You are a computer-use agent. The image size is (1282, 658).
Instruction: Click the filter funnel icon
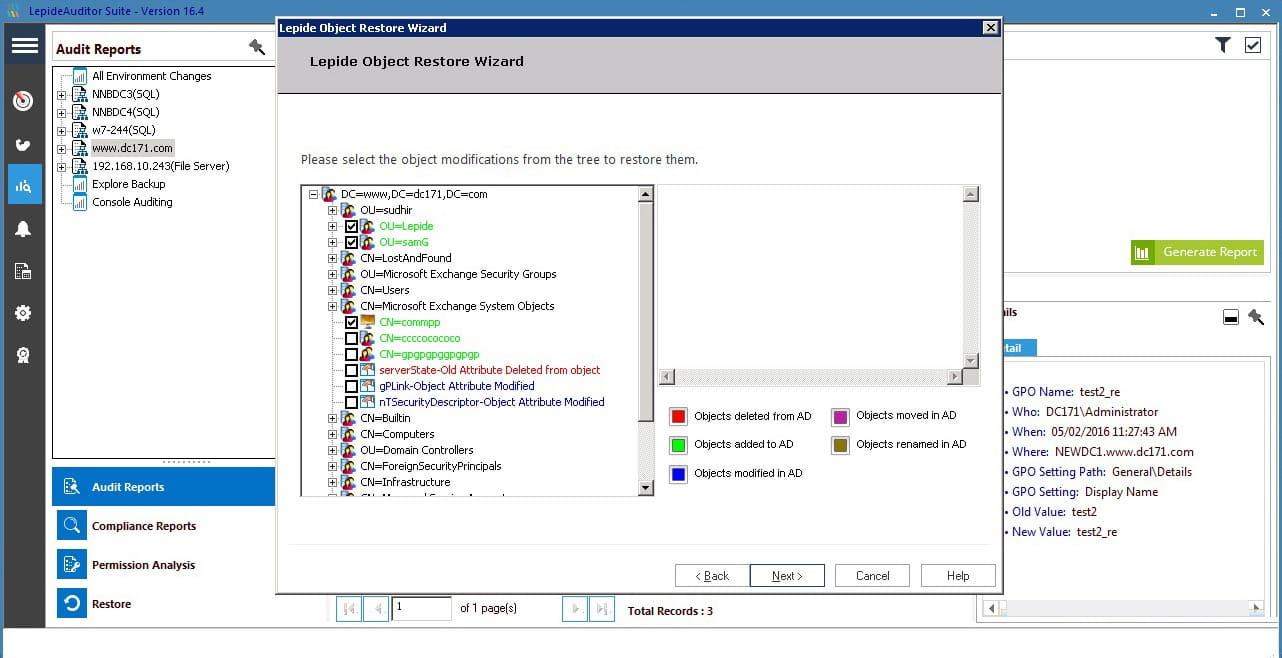1223,45
